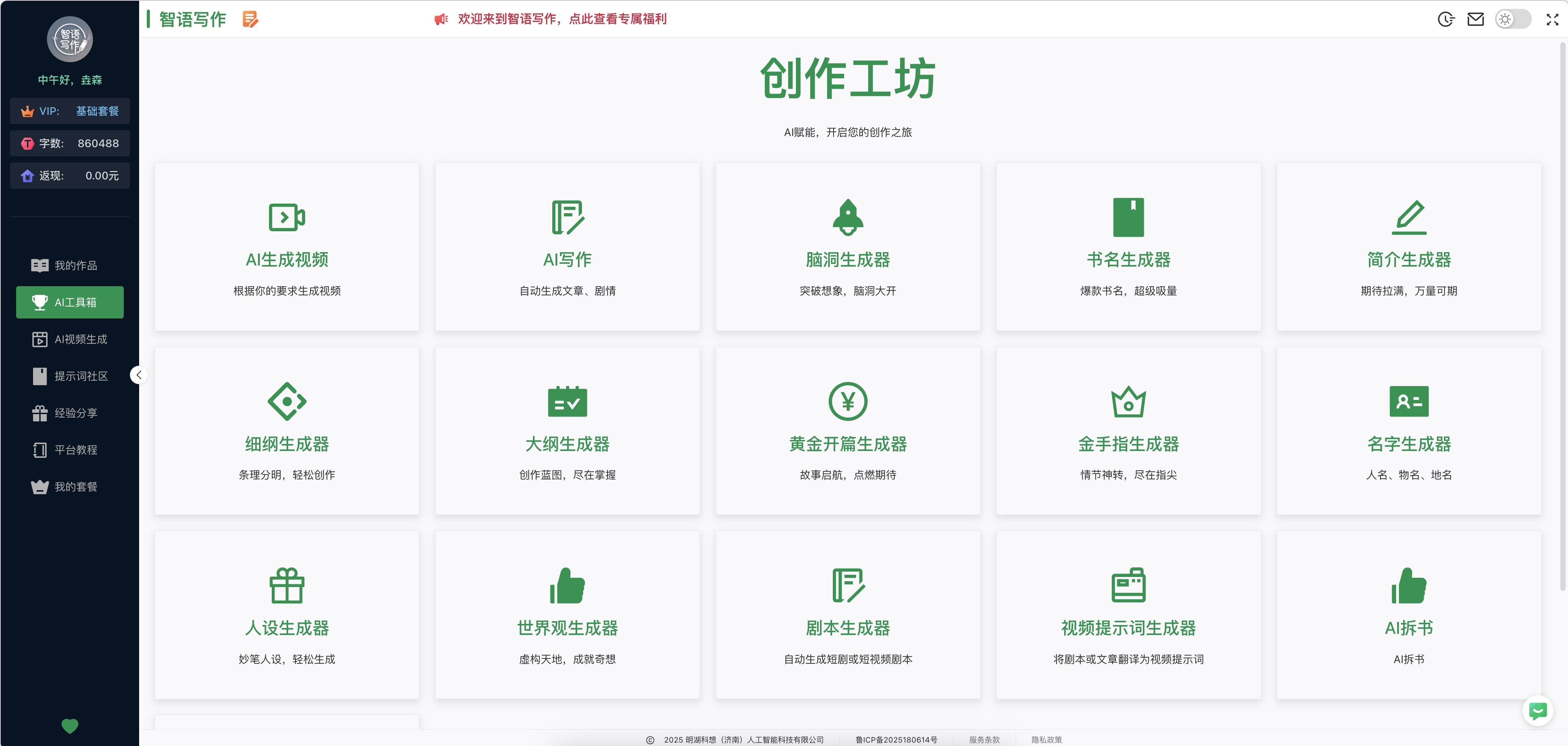Open the 金手指生成器 crown icon
Image resolution: width=1568 pixels, height=746 pixels.
(1128, 401)
